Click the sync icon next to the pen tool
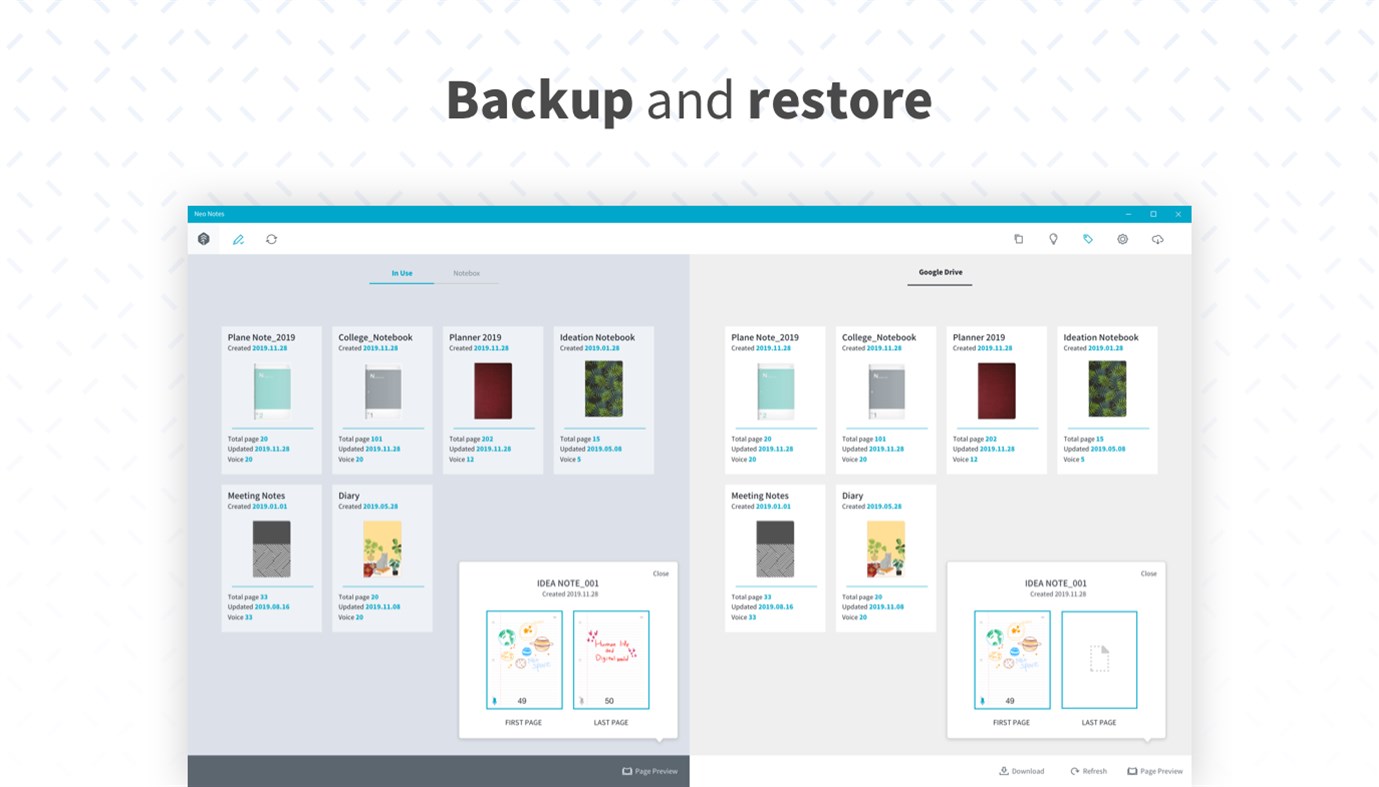The image size is (1379, 787). tap(269, 238)
